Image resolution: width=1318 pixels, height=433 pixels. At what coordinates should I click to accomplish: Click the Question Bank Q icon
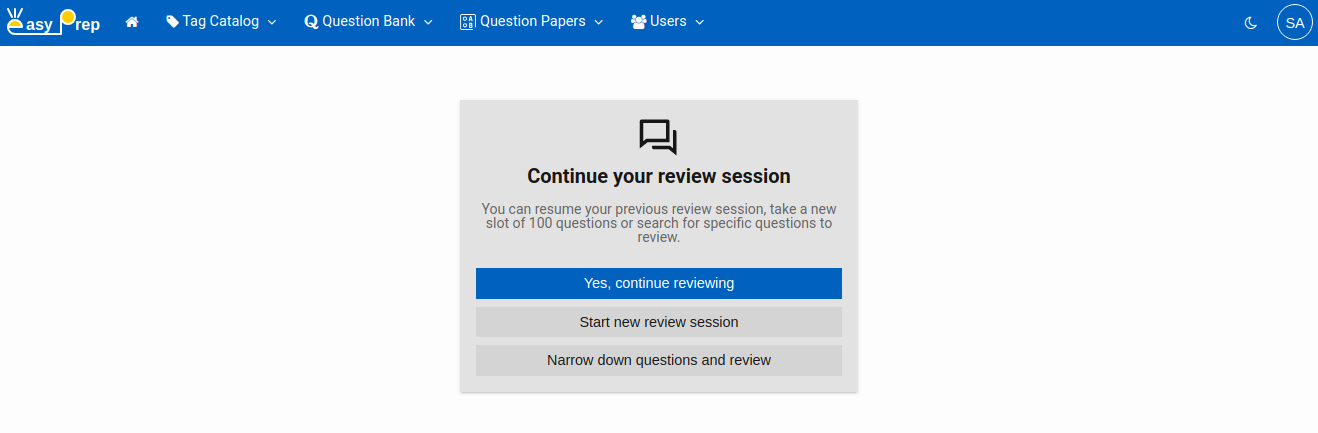(311, 22)
